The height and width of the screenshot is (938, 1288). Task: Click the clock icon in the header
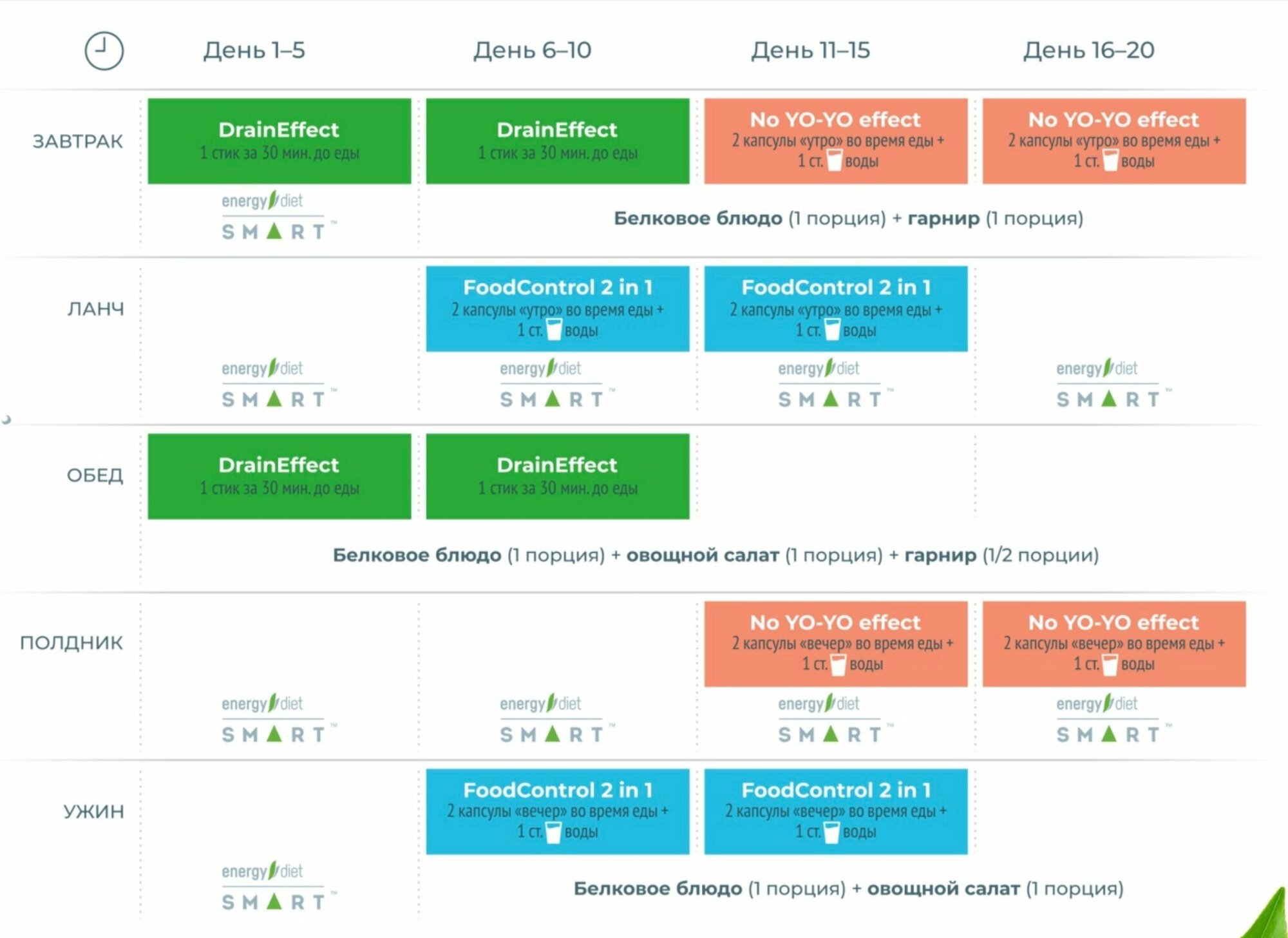point(104,51)
